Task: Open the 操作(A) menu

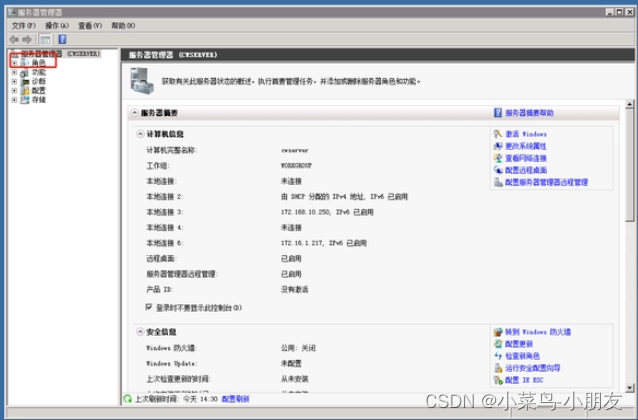Action: (x=57, y=26)
